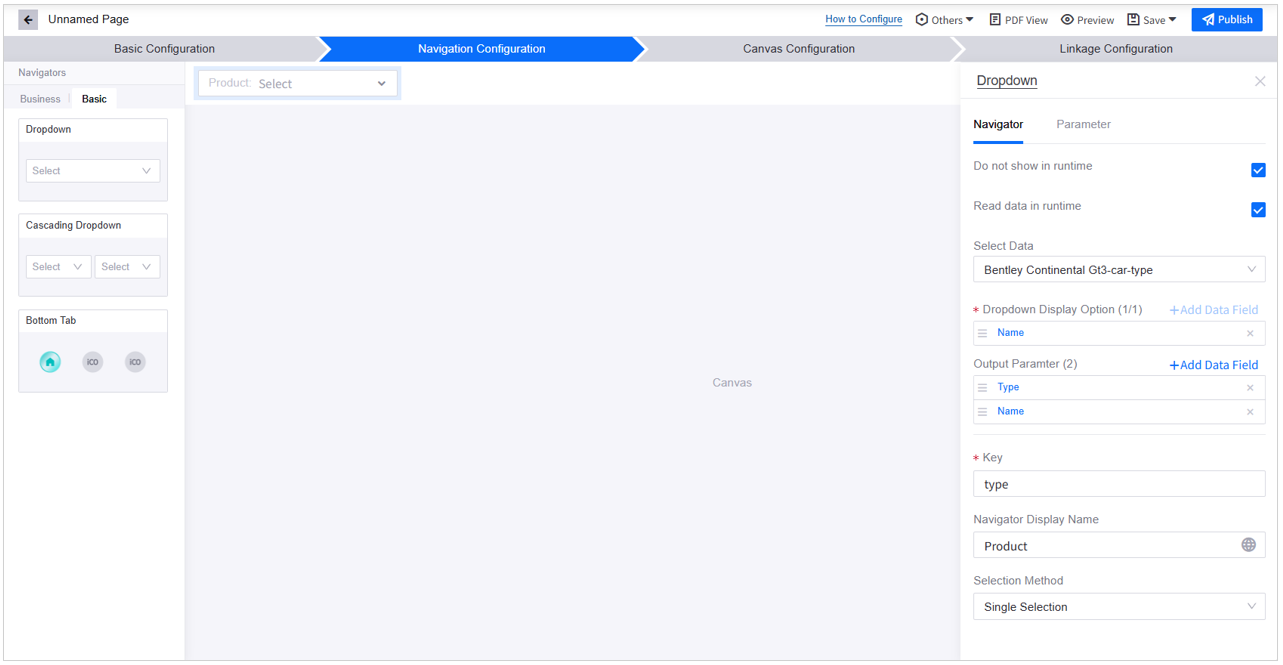Expand the Select Data dropdown
Screen dimensions: 1283x665
click(1118, 270)
